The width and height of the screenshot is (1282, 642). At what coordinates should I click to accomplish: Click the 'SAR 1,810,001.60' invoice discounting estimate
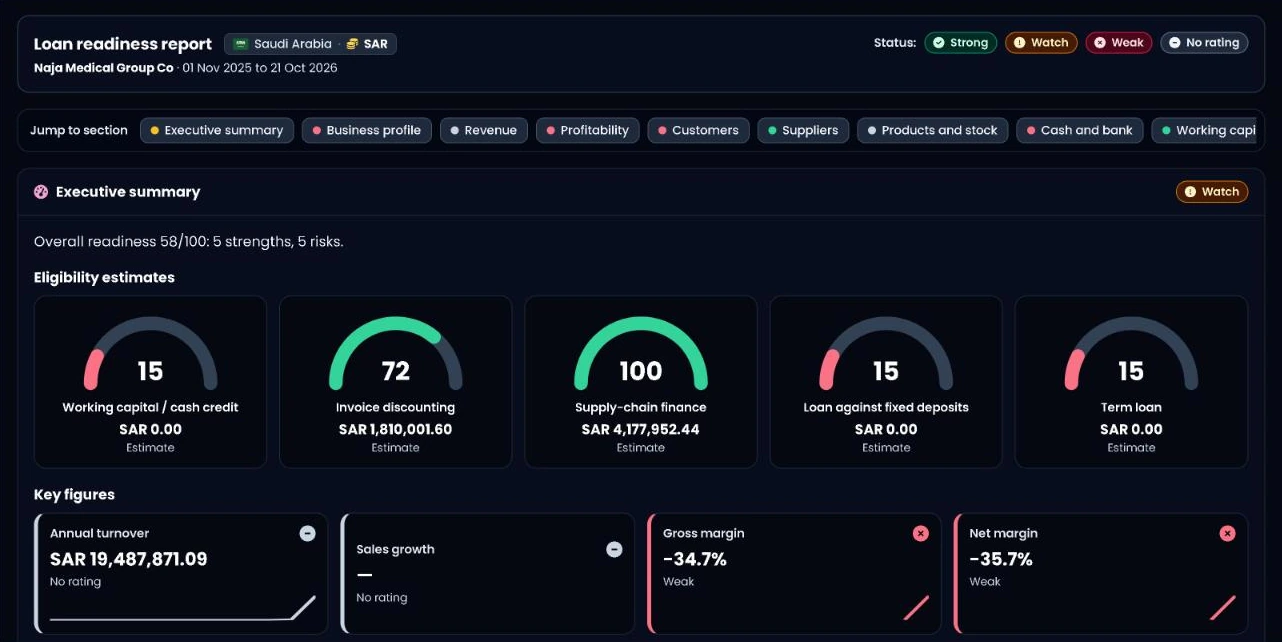[396, 430]
